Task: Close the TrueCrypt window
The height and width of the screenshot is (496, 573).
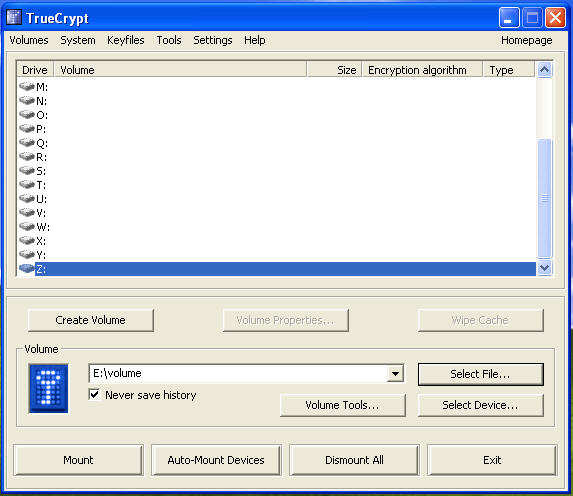Action: click(x=555, y=18)
